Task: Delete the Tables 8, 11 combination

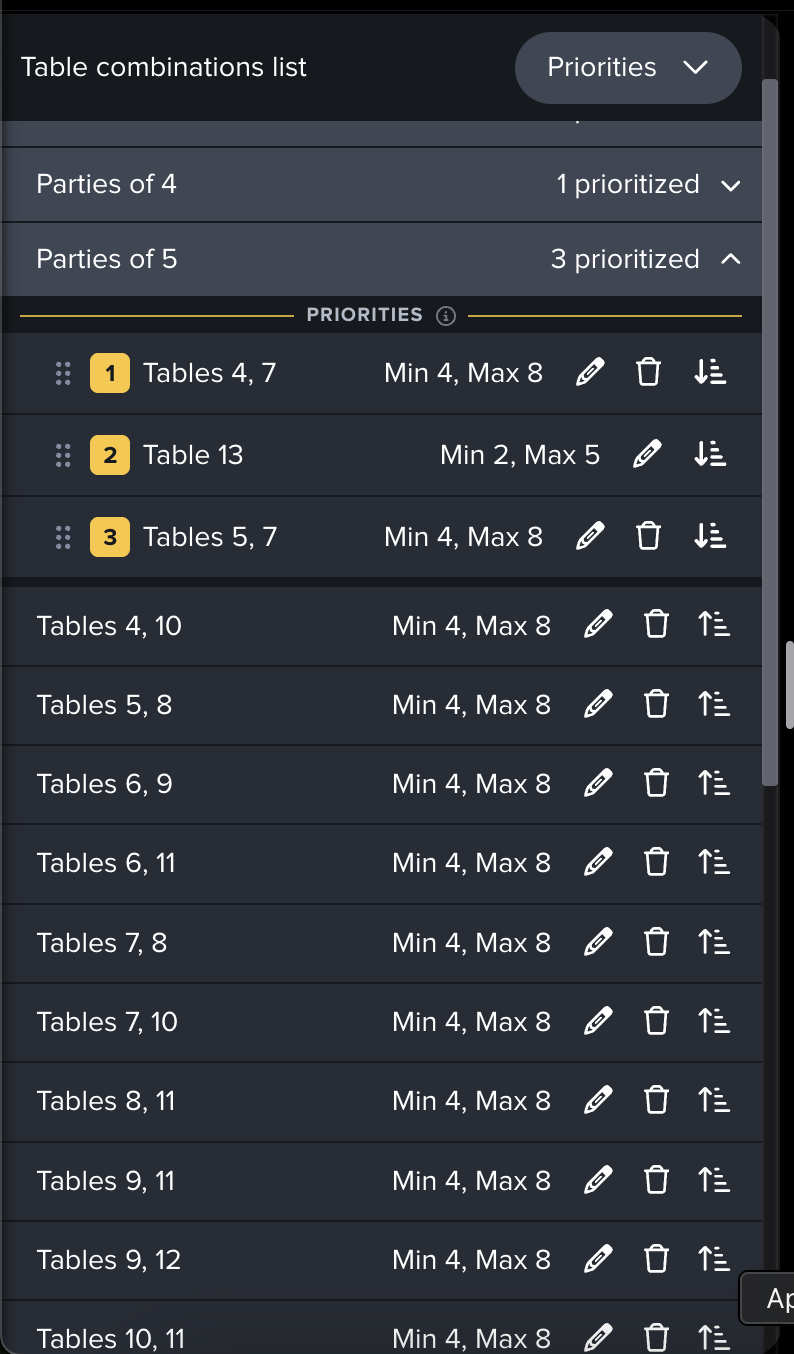Action: (x=656, y=1101)
